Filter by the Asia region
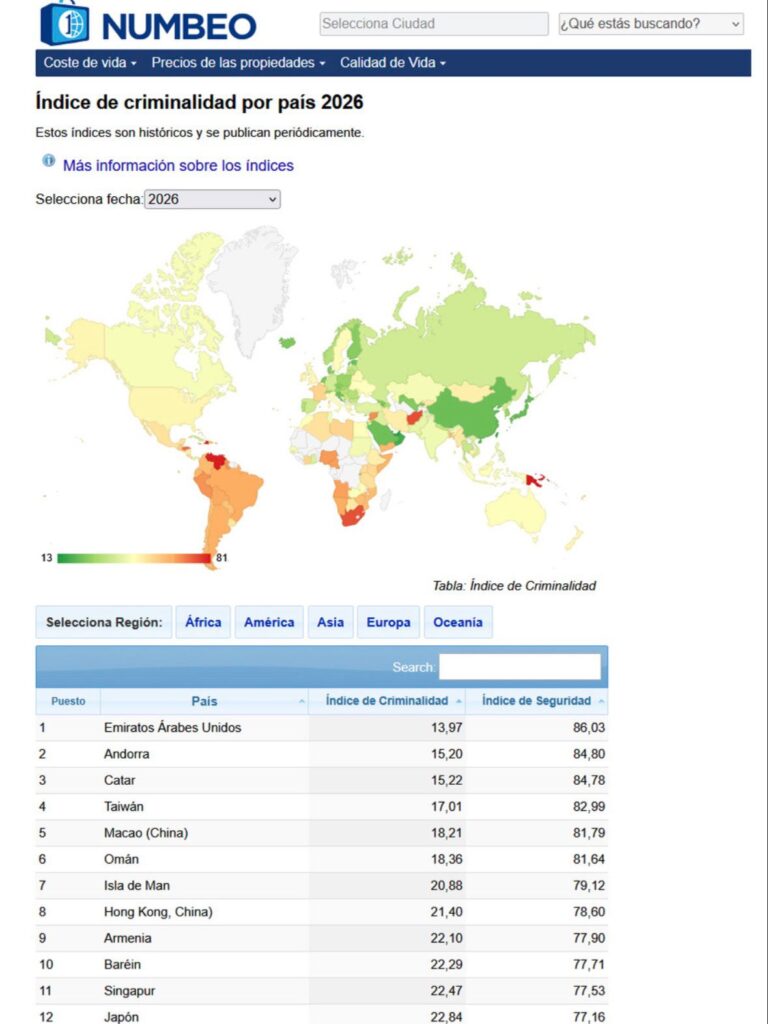The height and width of the screenshot is (1024, 768). click(330, 622)
